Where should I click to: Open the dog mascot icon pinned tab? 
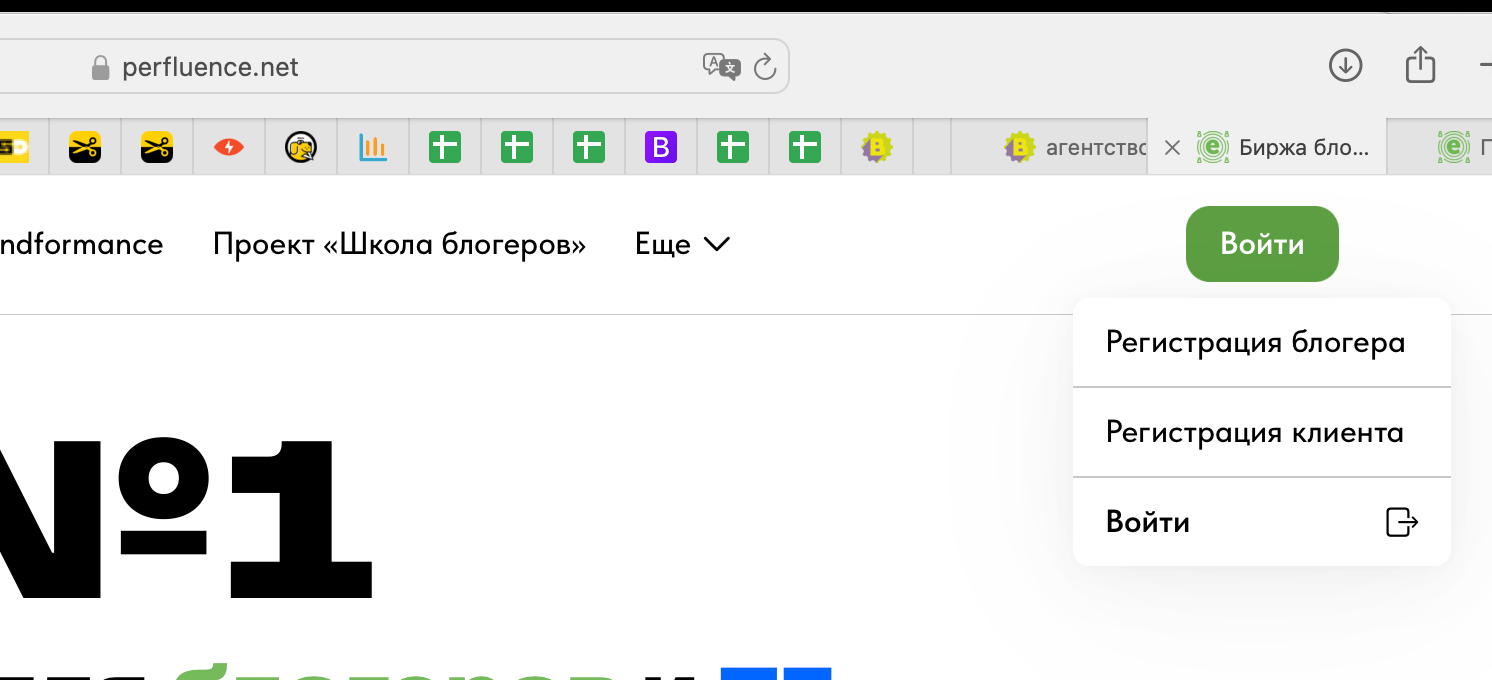(301, 148)
